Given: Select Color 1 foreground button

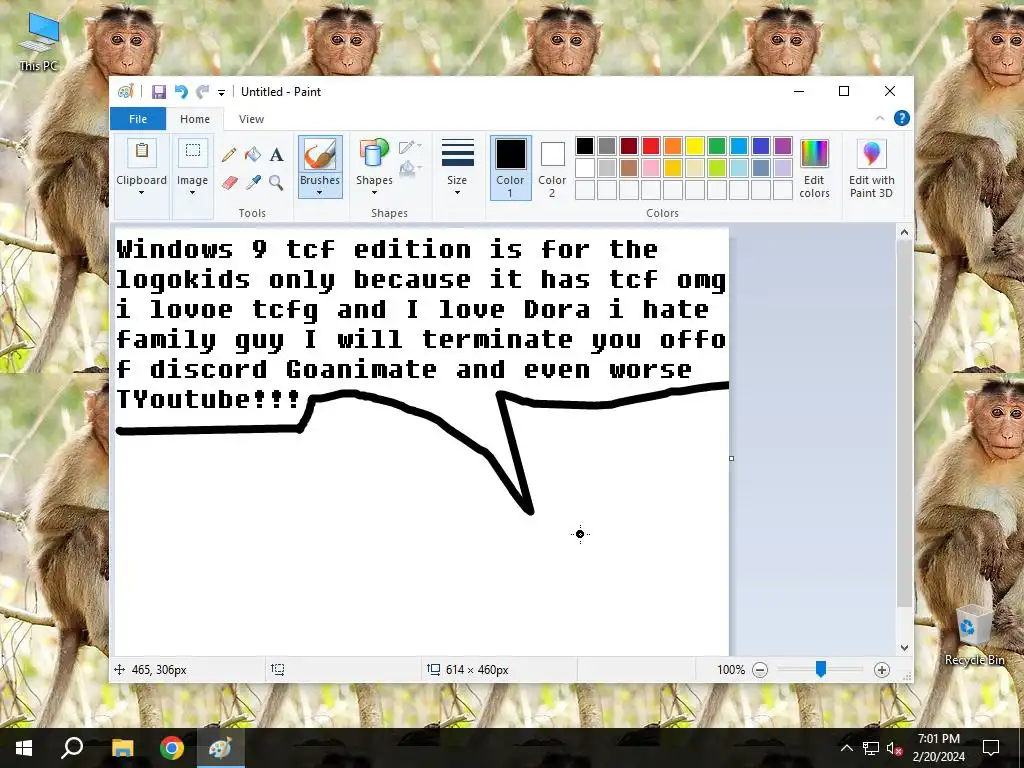Looking at the screenshot, I should tap(511, 168).
